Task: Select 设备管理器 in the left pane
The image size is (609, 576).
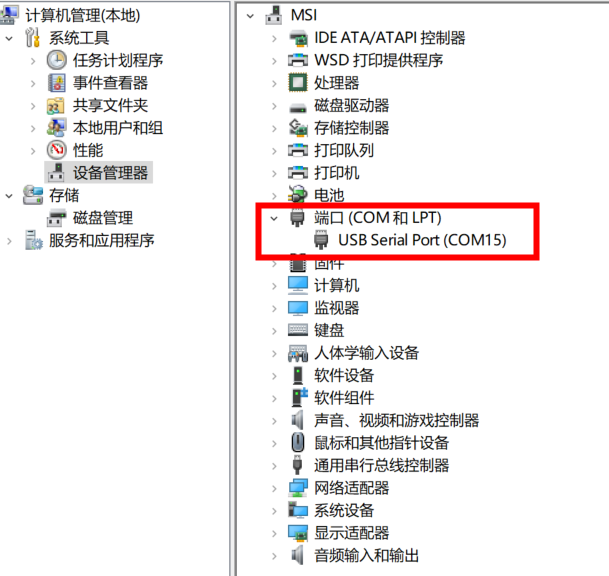Action: [110, 172]
